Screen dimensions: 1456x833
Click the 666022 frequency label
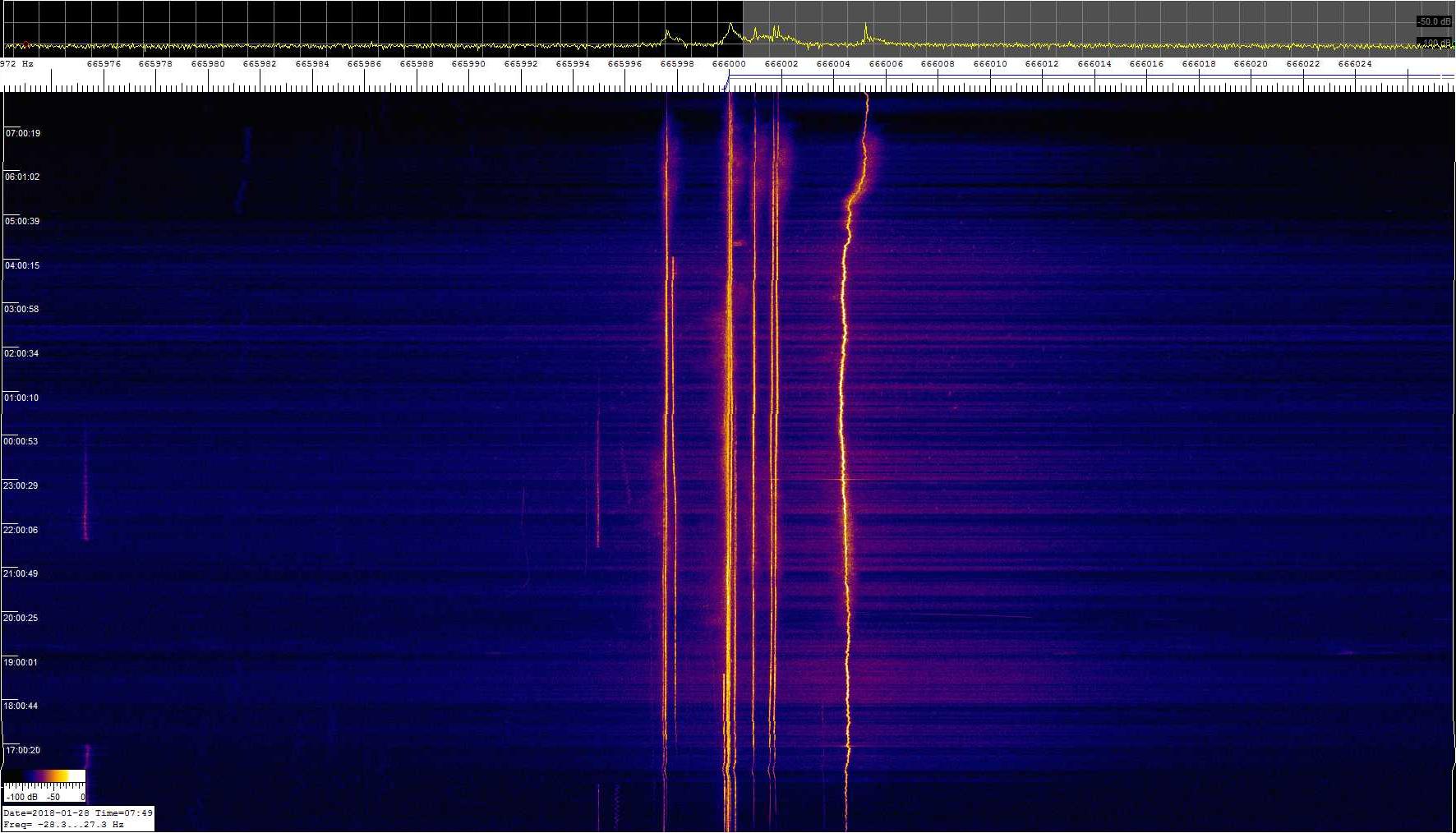click(1303, 64)
